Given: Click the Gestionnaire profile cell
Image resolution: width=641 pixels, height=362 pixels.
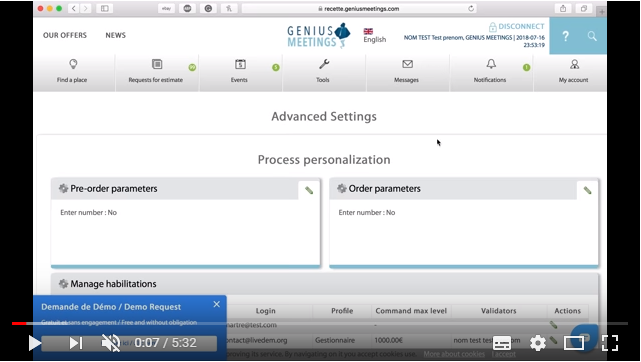Looking at the screenshot, I should 335,340.
